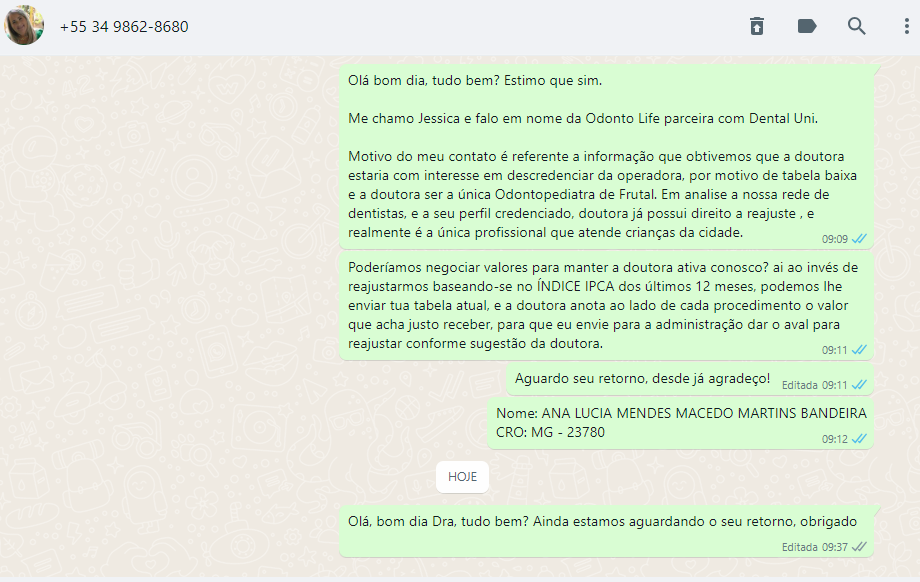Screen dimensions: 920x582
Task: Click the 09:09 timestamp on first message
Action: [x=834, y=239]
